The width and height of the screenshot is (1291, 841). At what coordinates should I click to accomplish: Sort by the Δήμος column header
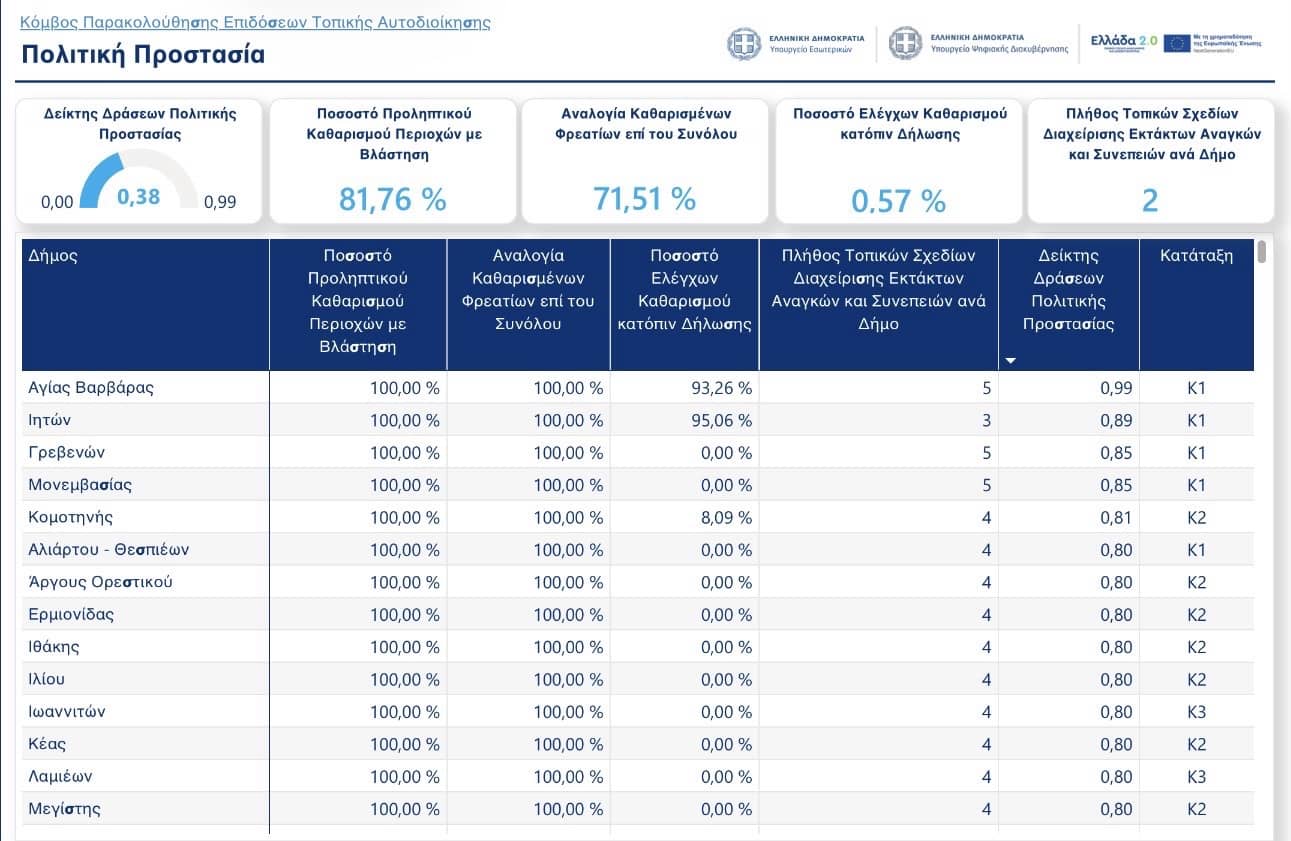coord(54,256)
